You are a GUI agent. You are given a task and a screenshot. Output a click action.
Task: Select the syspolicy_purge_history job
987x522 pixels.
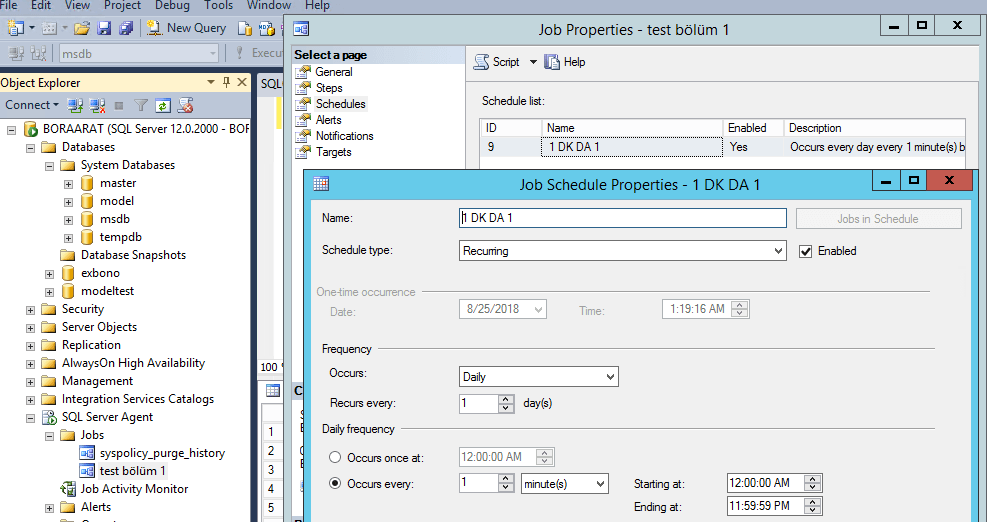pyautogui.click(x=162, y=453)
